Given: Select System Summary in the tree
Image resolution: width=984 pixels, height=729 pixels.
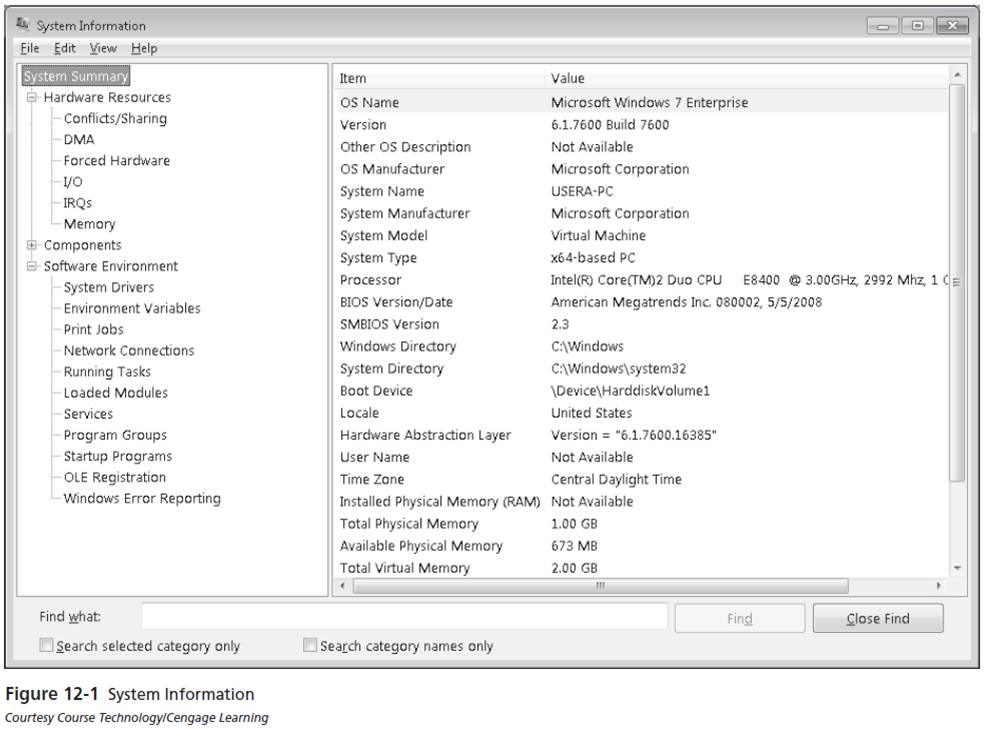Looking at the screenshot, I should (75, 76).
